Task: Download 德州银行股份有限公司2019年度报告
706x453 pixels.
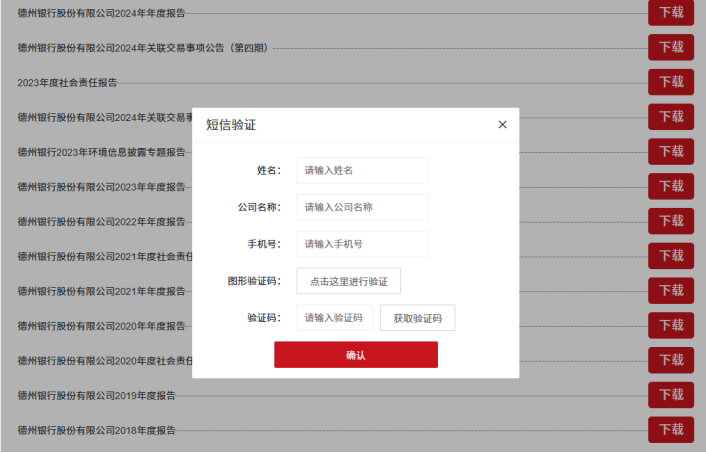Action: click(671, 395)
